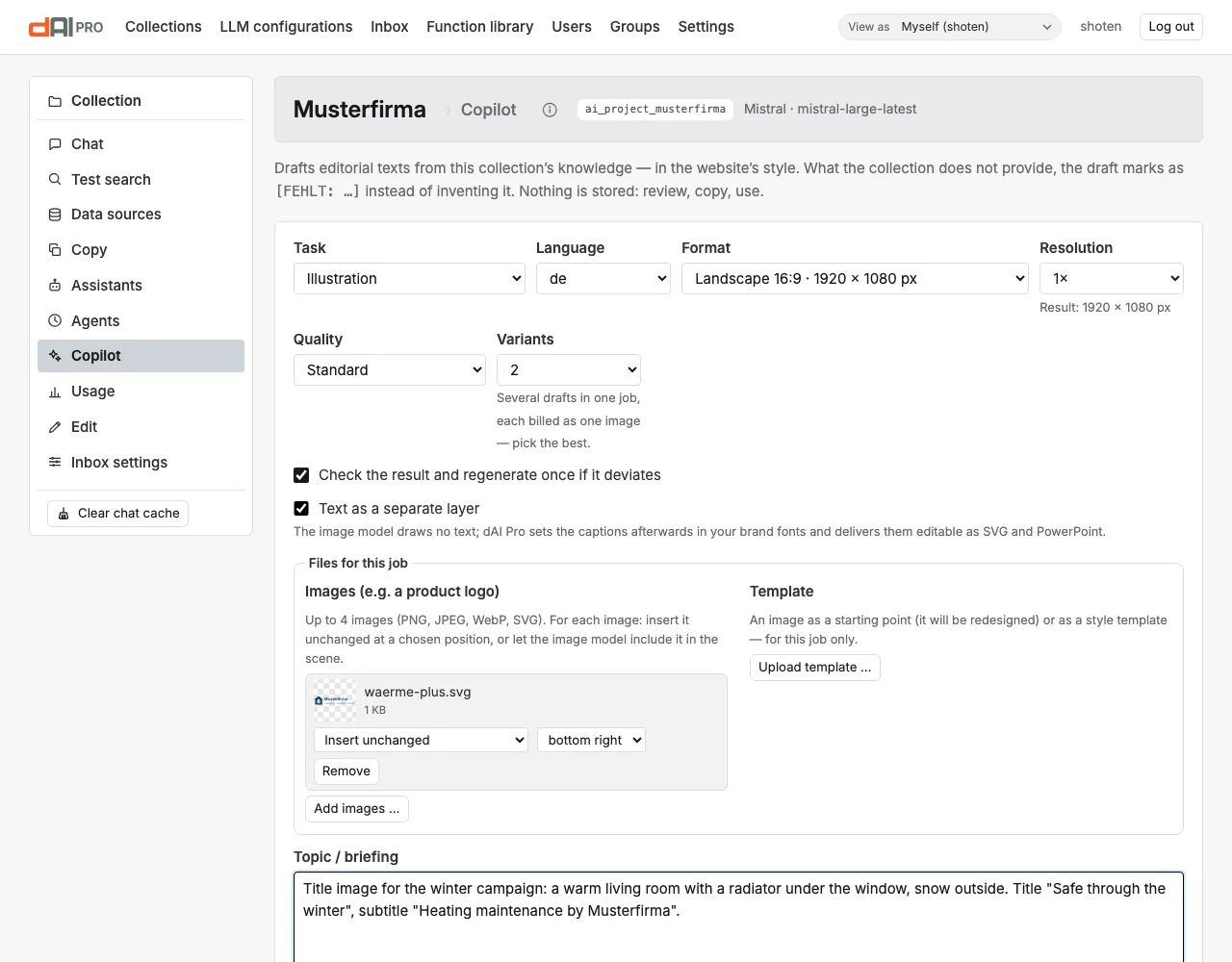Go to LLM configurations menu item
1232x962 pixels.
coord(286,27)
